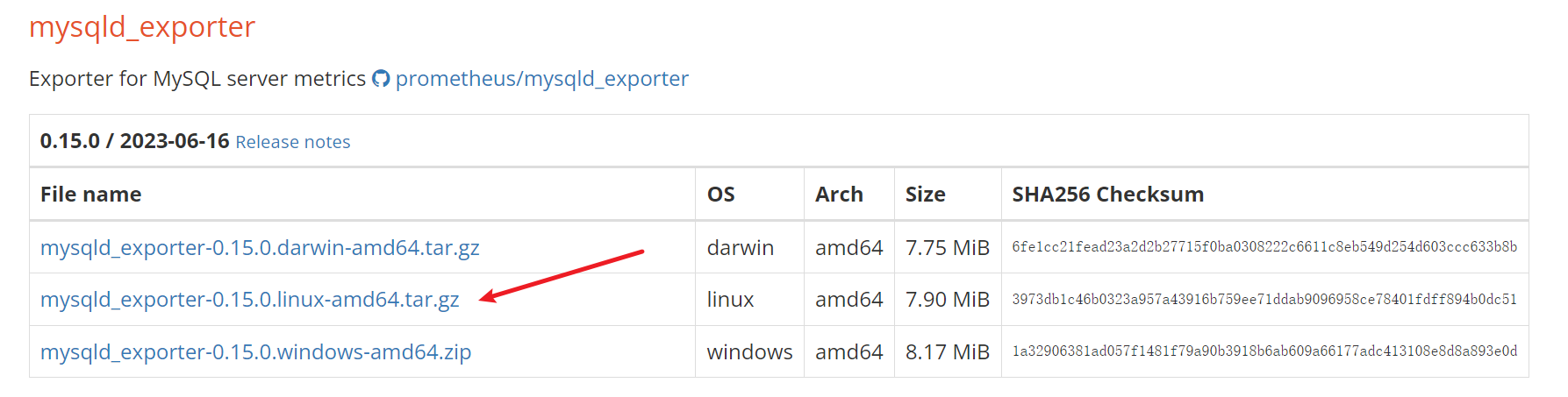
Task: Click the 8.17 MiB size cell
Action: point(947,352)
